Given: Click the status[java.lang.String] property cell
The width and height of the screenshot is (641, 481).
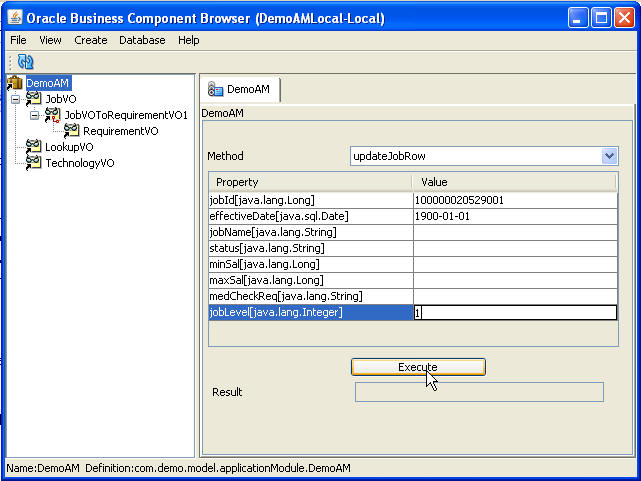Looking at the screenshot, I should [311, 248].
